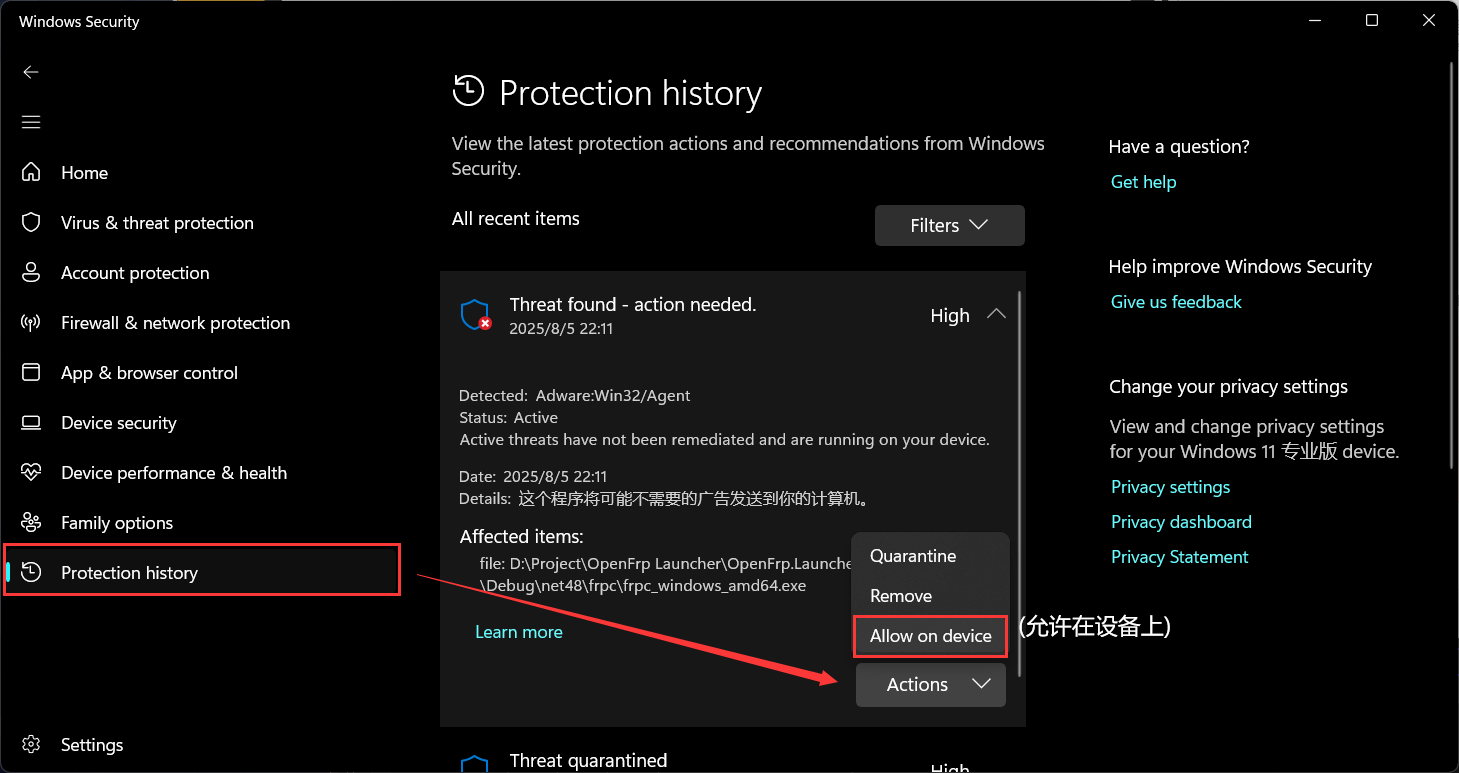Click App & browser control icon
Screen dimensions: 1459x773
pos(31,372)
